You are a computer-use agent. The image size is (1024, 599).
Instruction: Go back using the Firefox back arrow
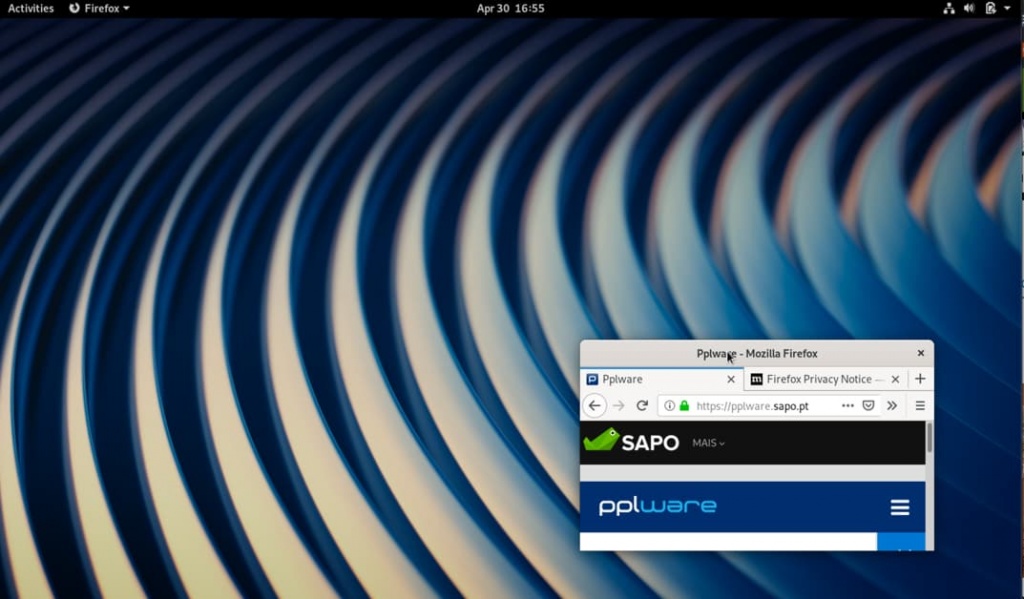pos(594,406)
